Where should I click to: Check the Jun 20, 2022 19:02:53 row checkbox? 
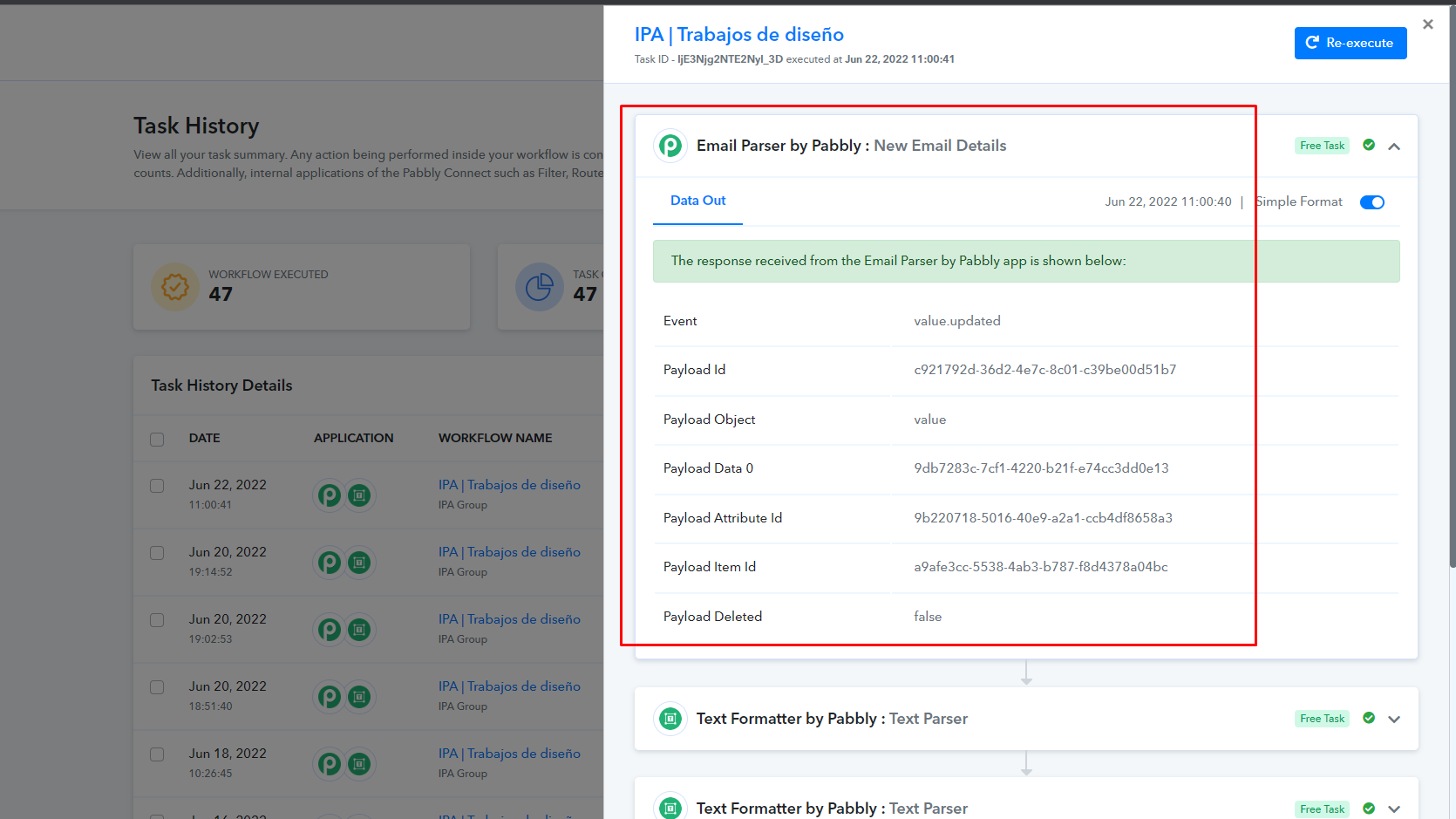click(157, 620)
